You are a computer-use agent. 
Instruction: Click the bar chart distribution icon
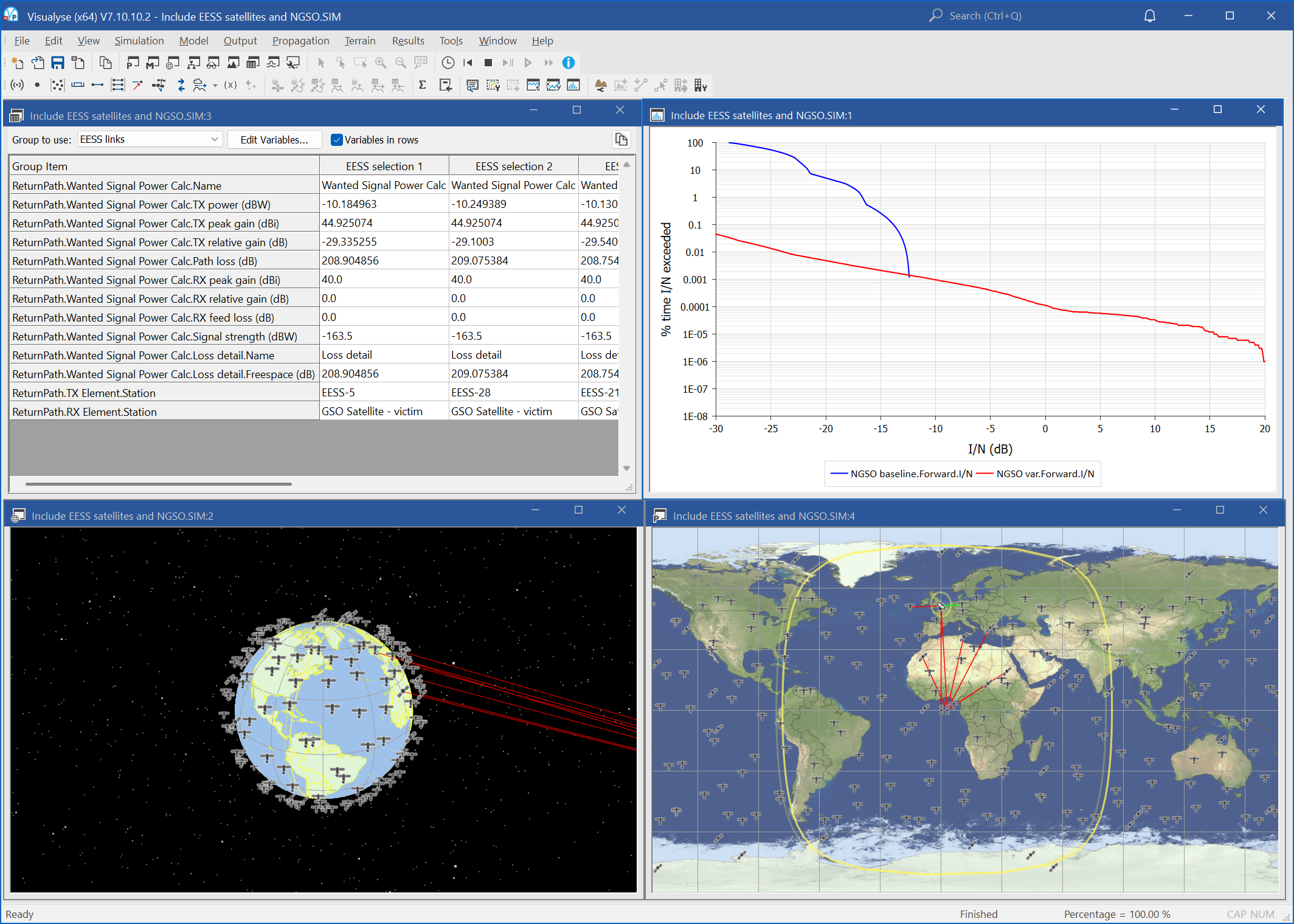pyautogui.click(x=573, y=85)
